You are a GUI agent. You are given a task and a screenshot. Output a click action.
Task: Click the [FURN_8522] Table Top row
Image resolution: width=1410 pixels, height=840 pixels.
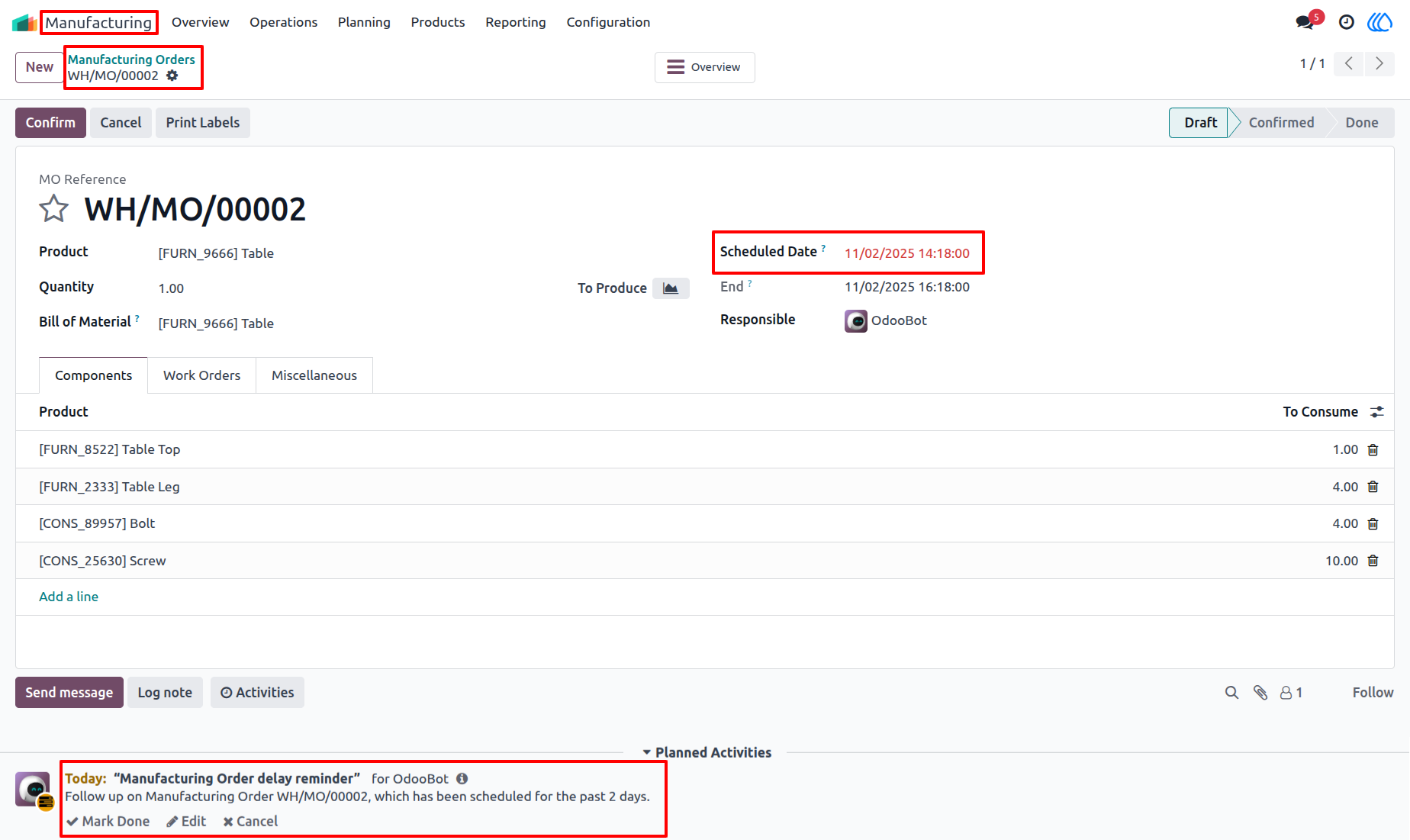point(705,450)
